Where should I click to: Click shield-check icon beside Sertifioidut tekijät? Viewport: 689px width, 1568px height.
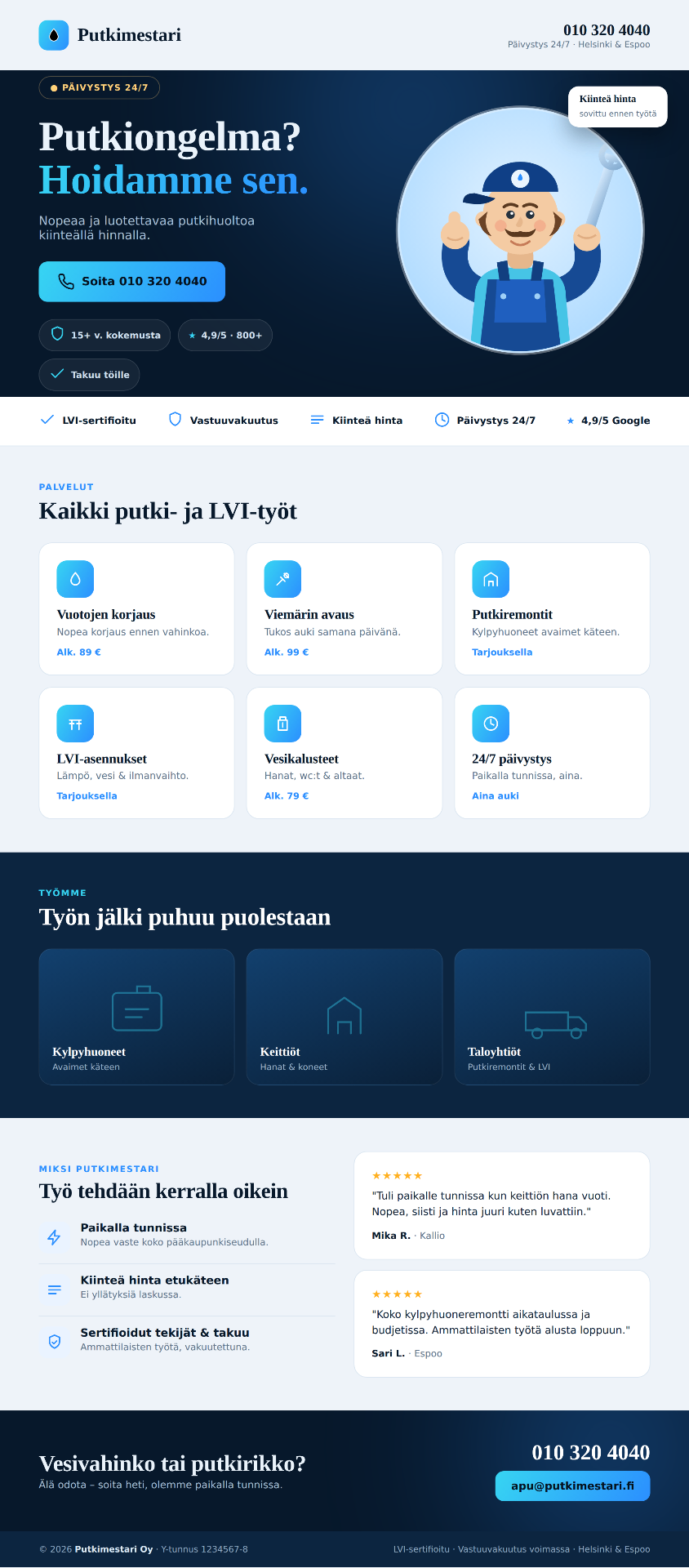click(54, 1342)
